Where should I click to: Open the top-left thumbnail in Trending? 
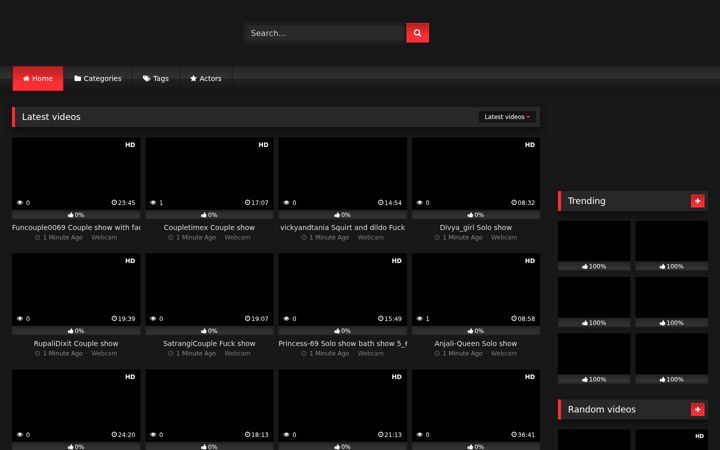tap(594, 242)
